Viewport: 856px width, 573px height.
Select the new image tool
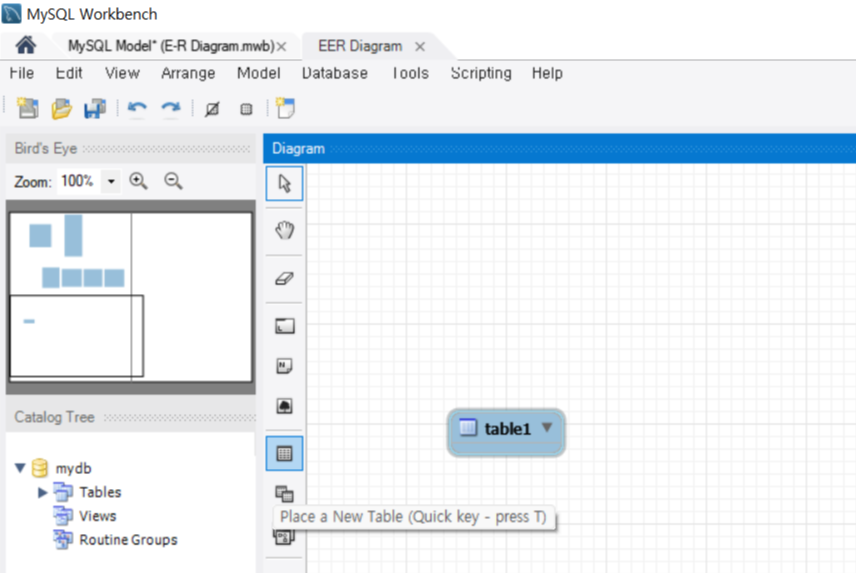(284, 406)
